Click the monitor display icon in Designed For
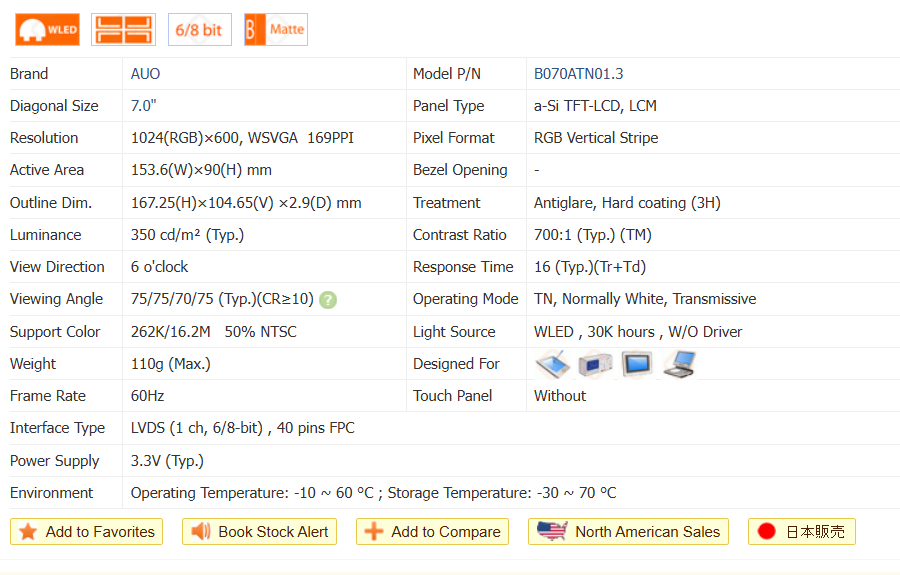Screen dimensions: 900x575 pos(637,364)
